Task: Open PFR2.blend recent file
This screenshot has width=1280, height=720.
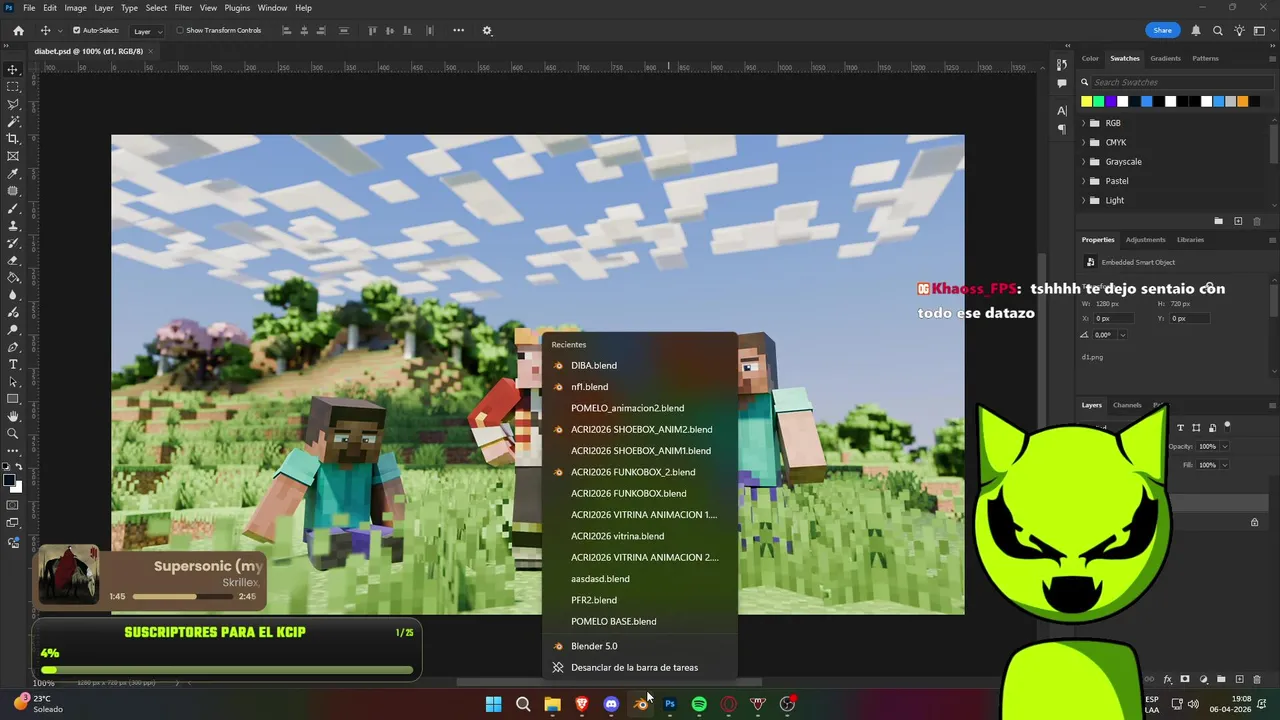Action: pyautogui.click(x=640, y=600)
